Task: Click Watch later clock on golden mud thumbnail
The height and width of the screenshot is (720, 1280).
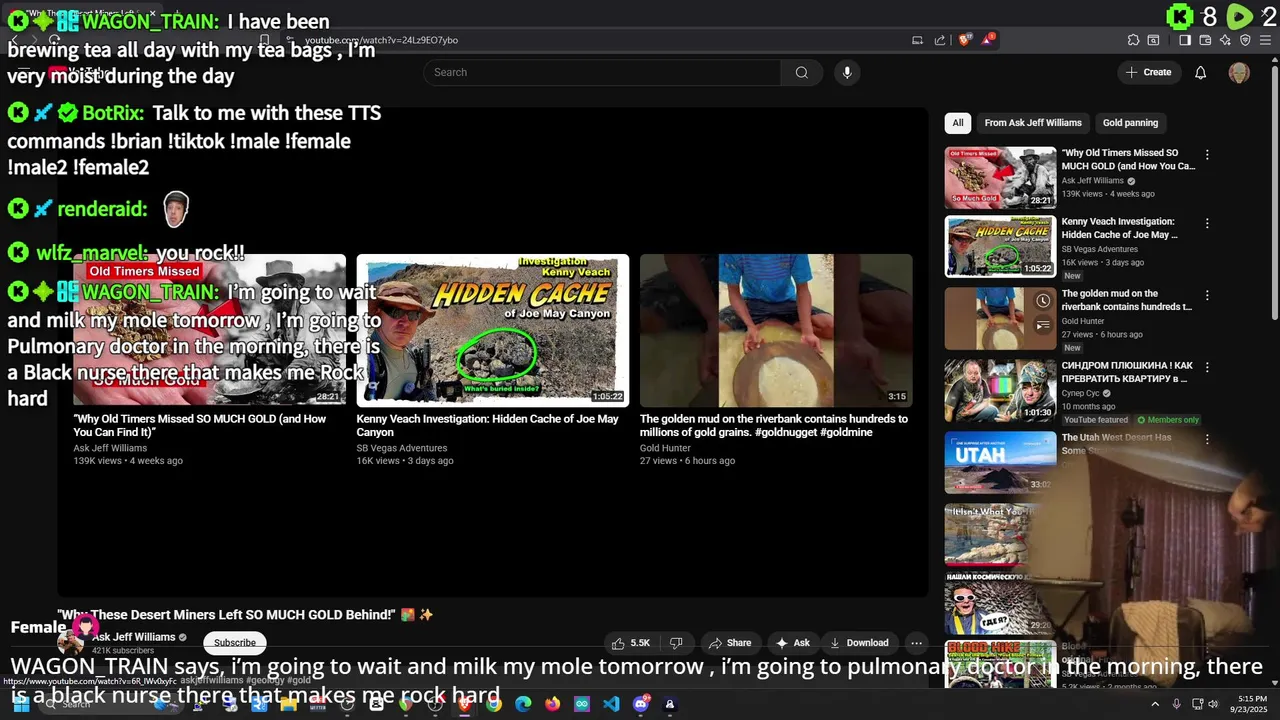Action: (1043, 301)
